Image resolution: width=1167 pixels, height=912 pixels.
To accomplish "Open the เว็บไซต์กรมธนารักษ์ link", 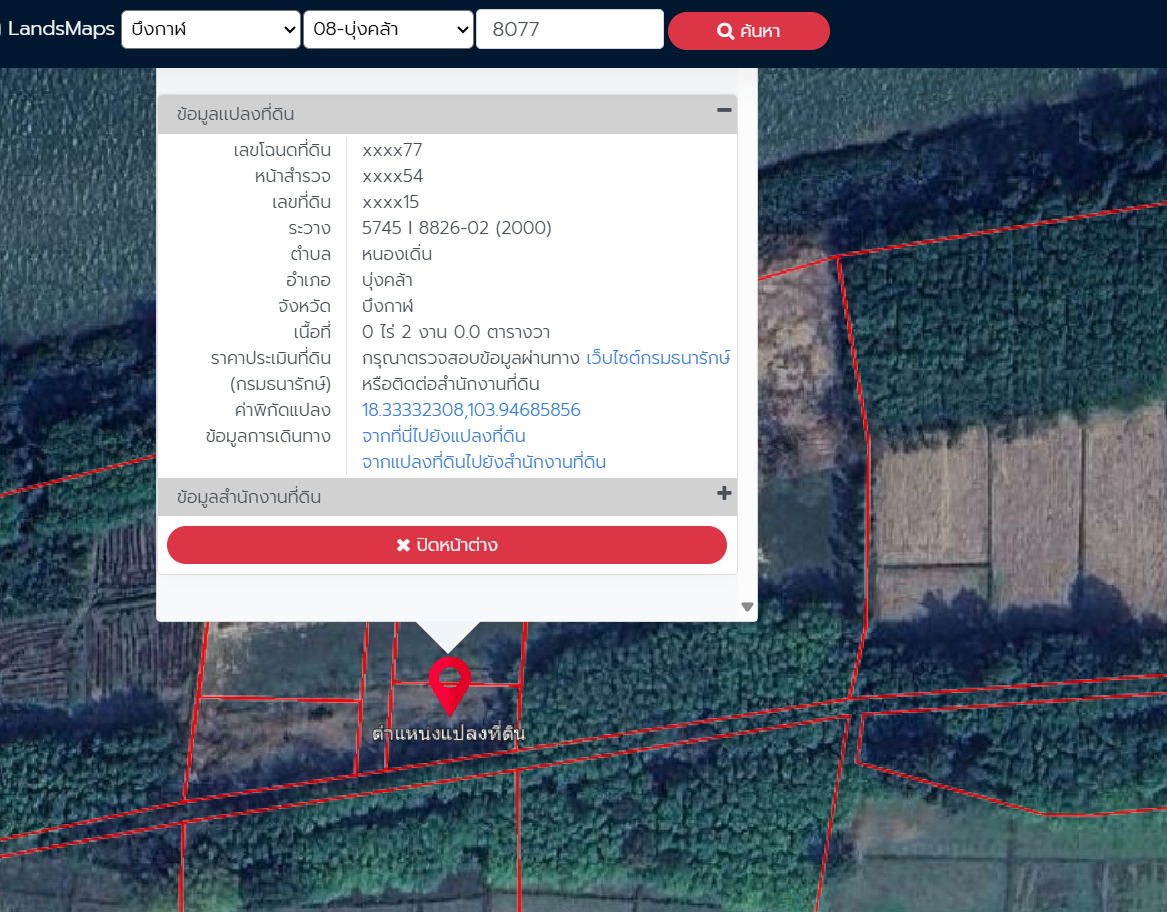I will 658,358.
